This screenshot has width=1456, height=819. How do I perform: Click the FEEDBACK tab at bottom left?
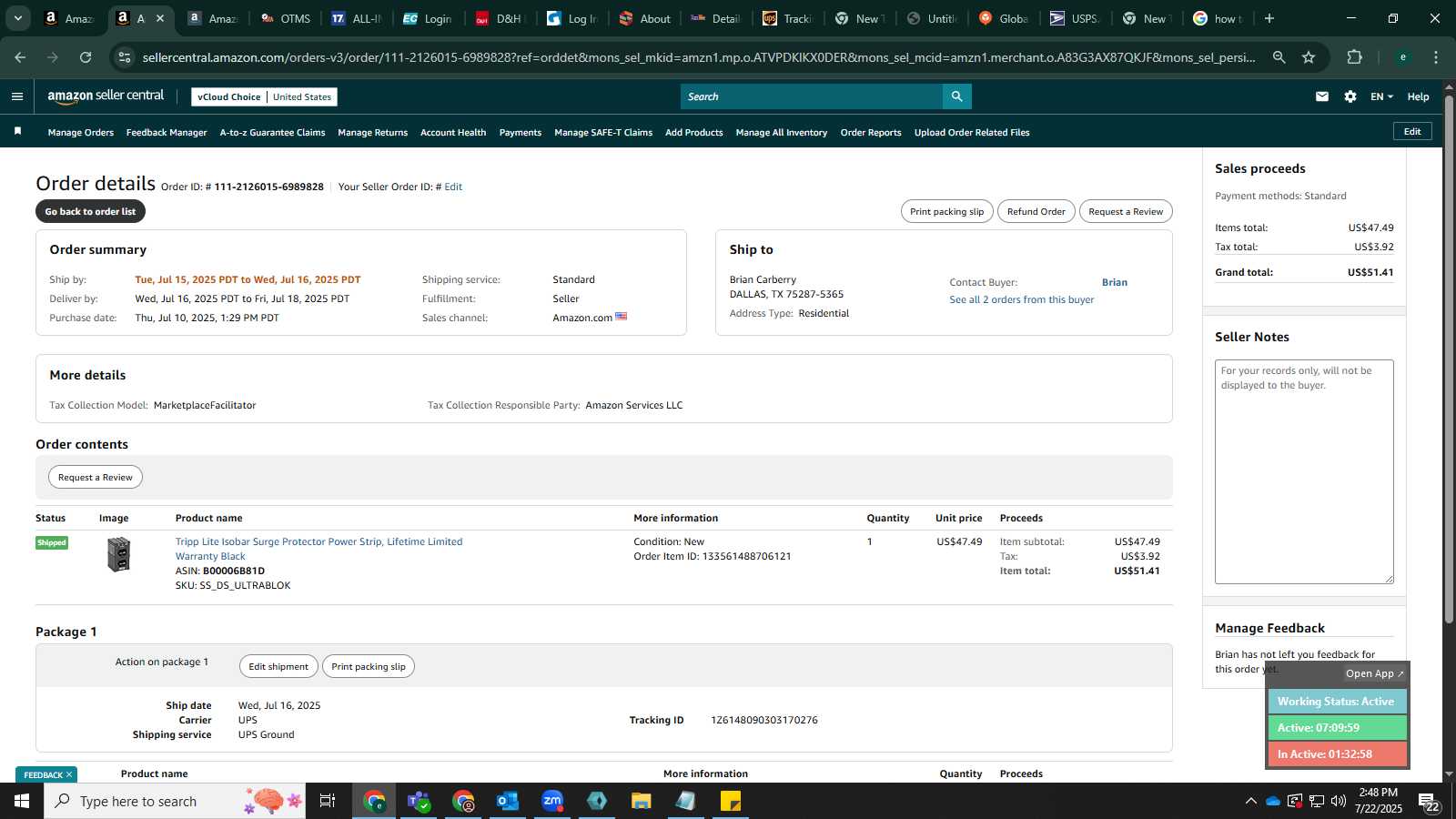pyautogui.click(x=46, y=774)
